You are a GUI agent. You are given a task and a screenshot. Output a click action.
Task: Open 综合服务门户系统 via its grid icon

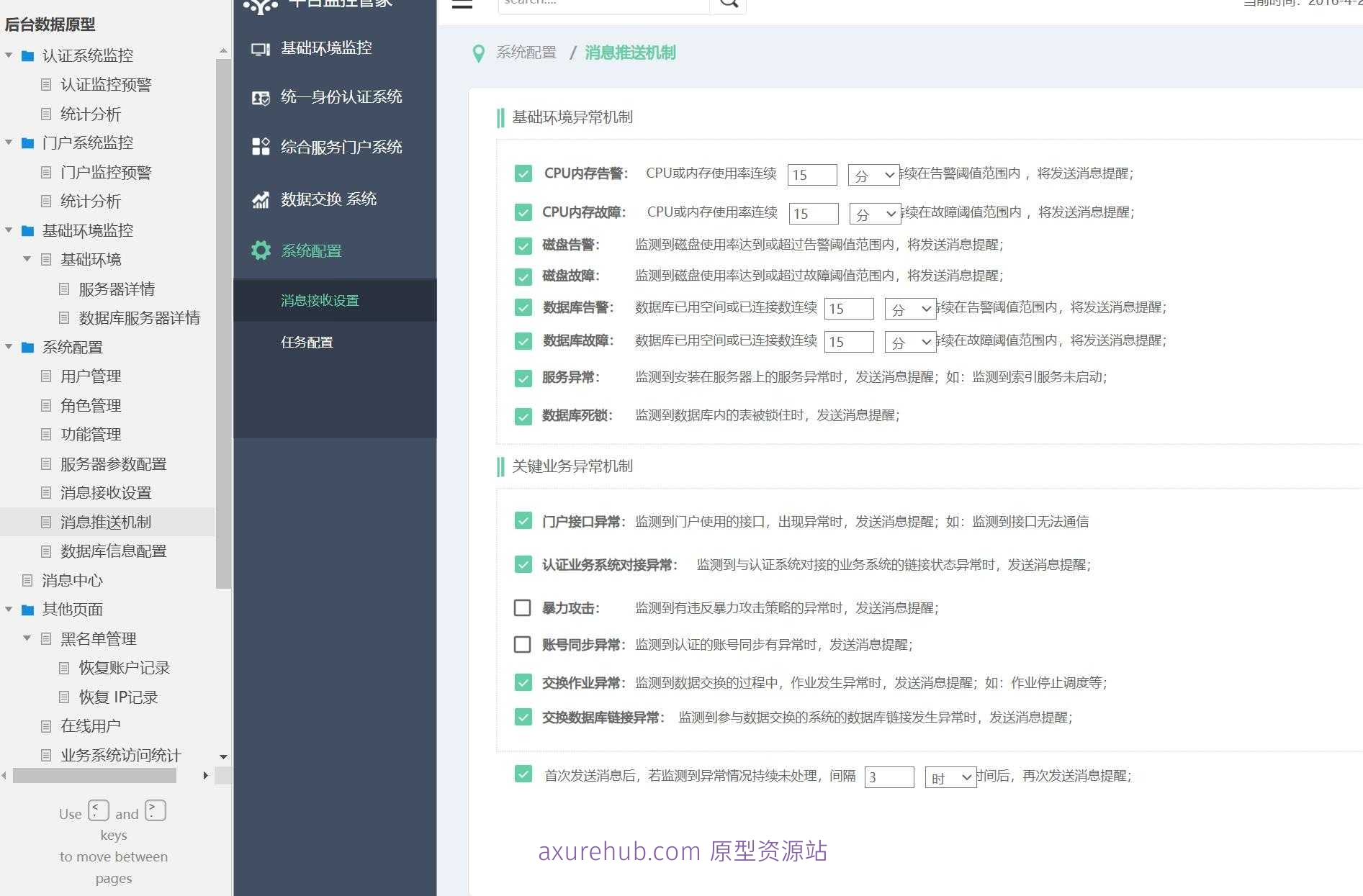(261, 147)
